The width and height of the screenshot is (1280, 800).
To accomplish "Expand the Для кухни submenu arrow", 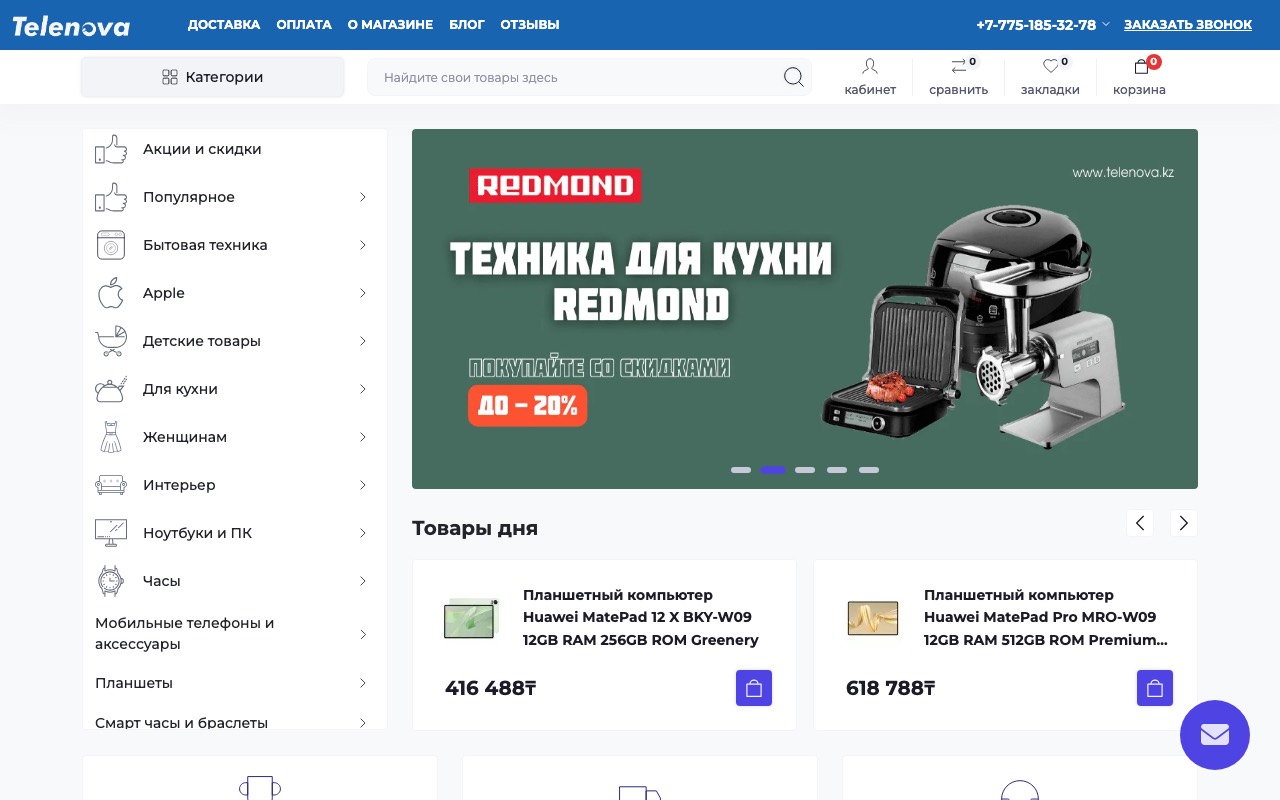I will click(363, 389).
